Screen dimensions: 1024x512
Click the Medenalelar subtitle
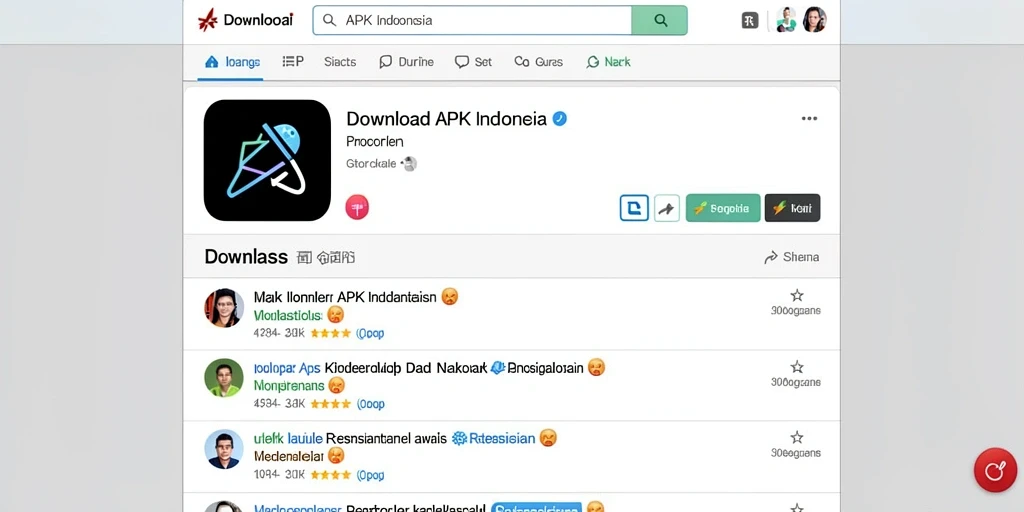[x=289, y=456]
